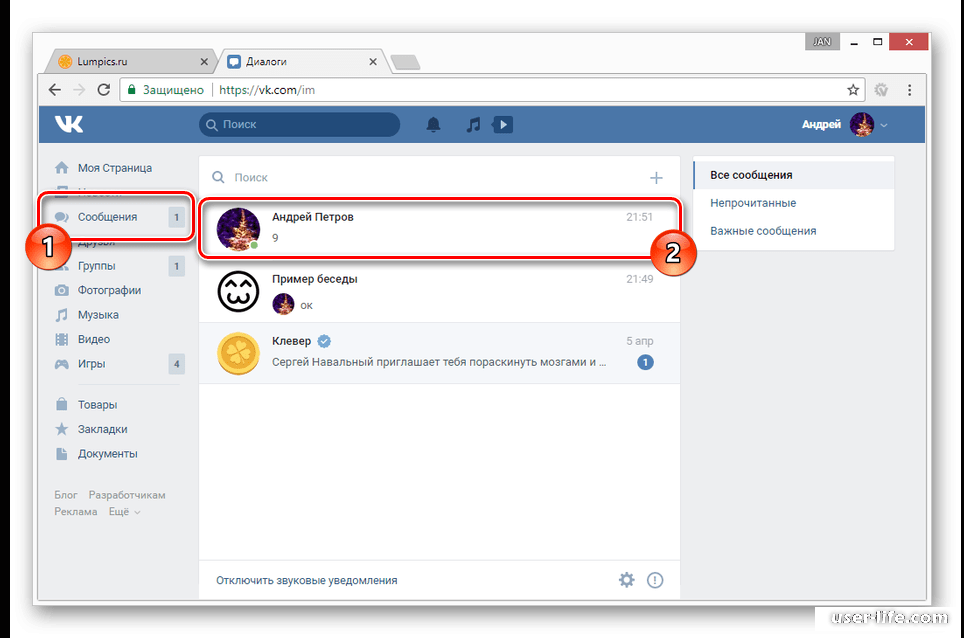This screenshot has width=964, height=638.
Task: Click the Группы counter badge
Action: (176, 266)
